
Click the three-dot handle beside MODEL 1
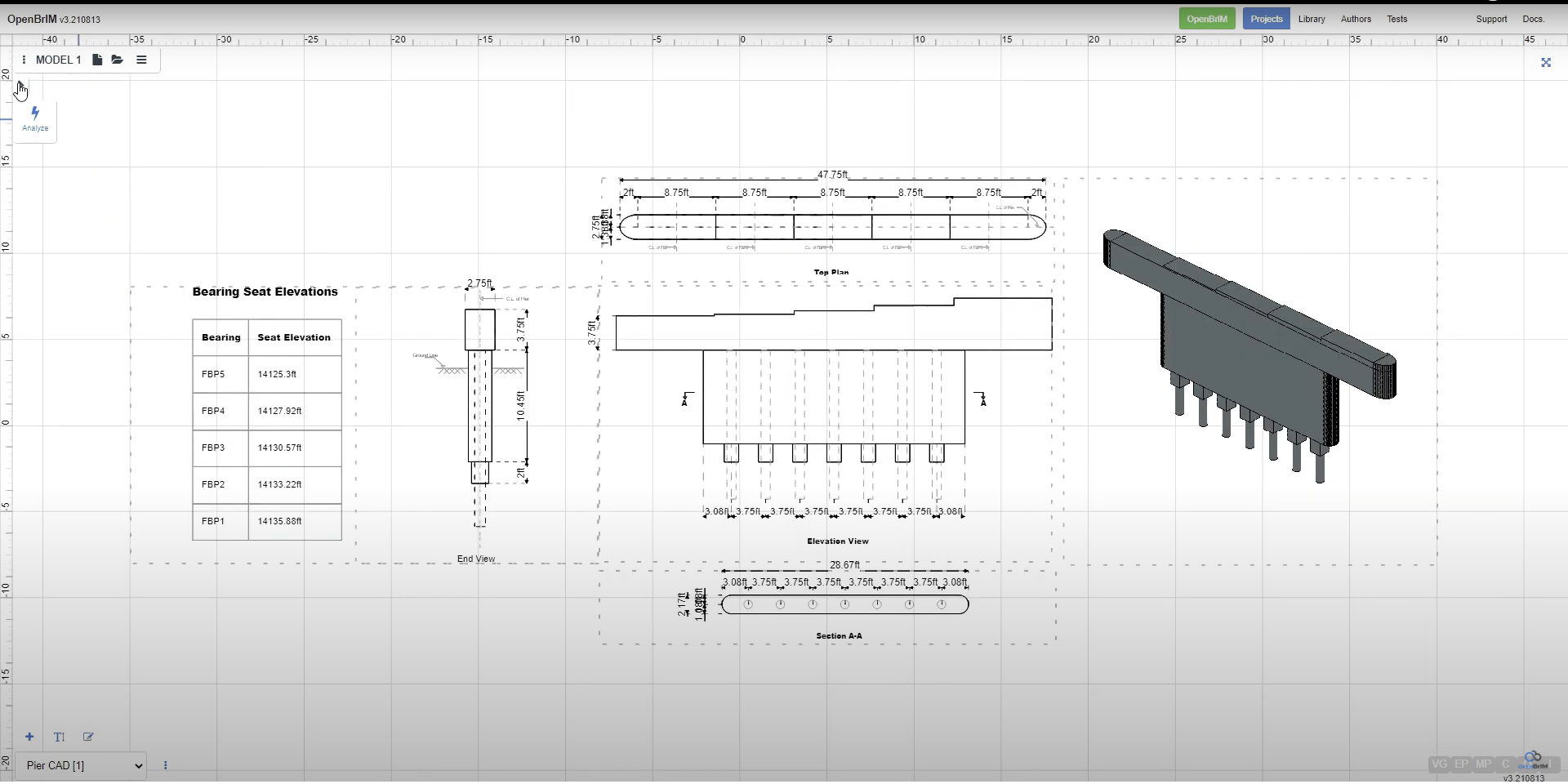point(24,60)
